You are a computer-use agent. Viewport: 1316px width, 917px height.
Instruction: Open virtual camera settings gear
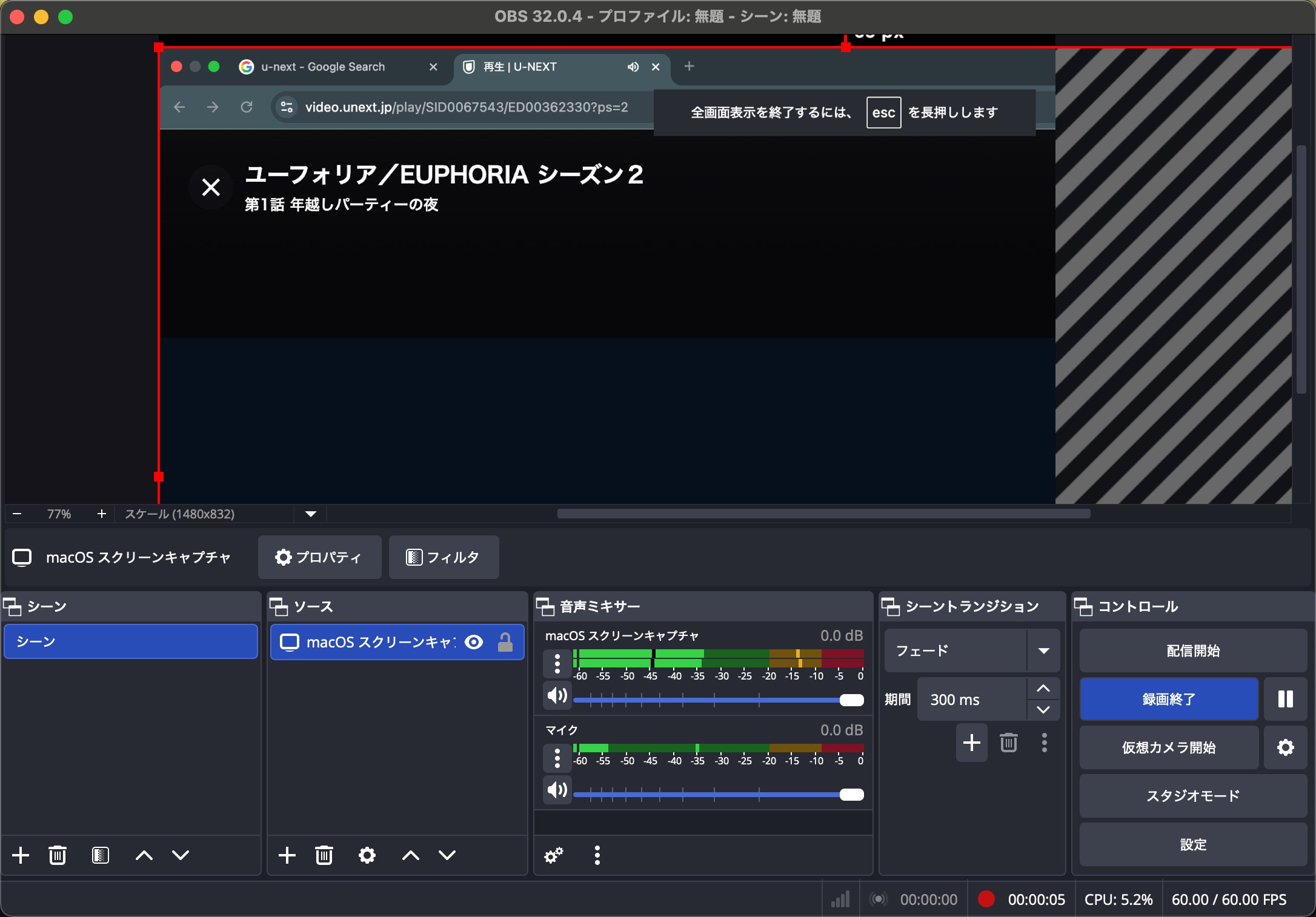[1286, 747]
